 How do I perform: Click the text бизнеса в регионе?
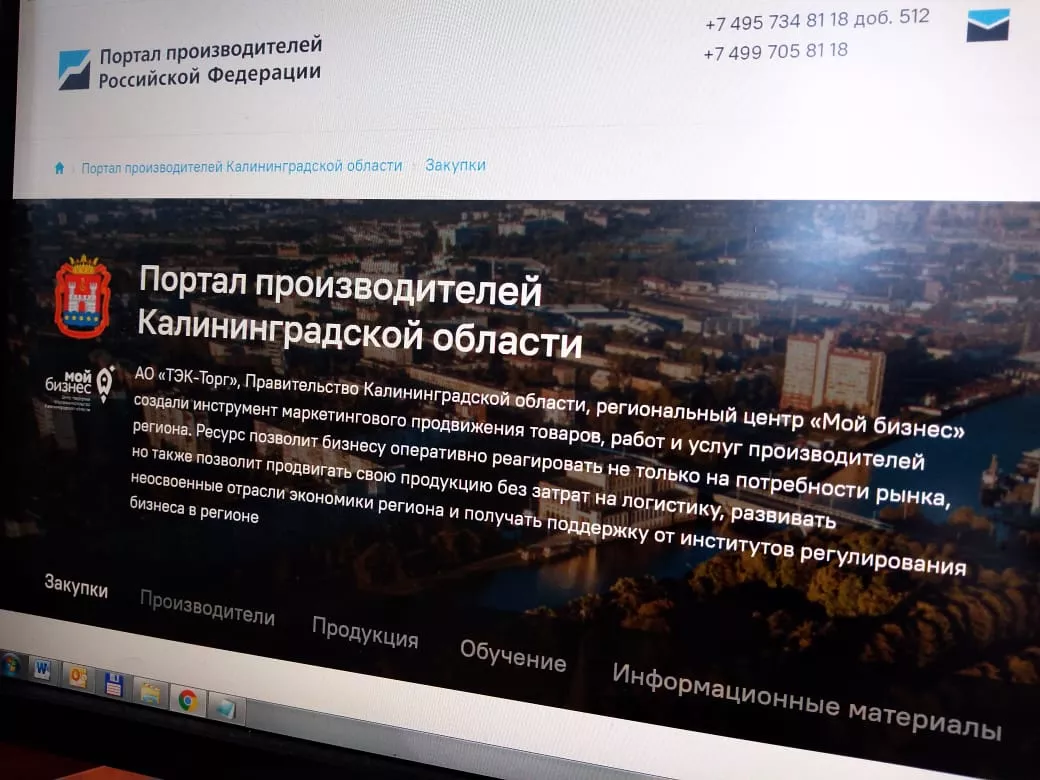pos(194,509)
